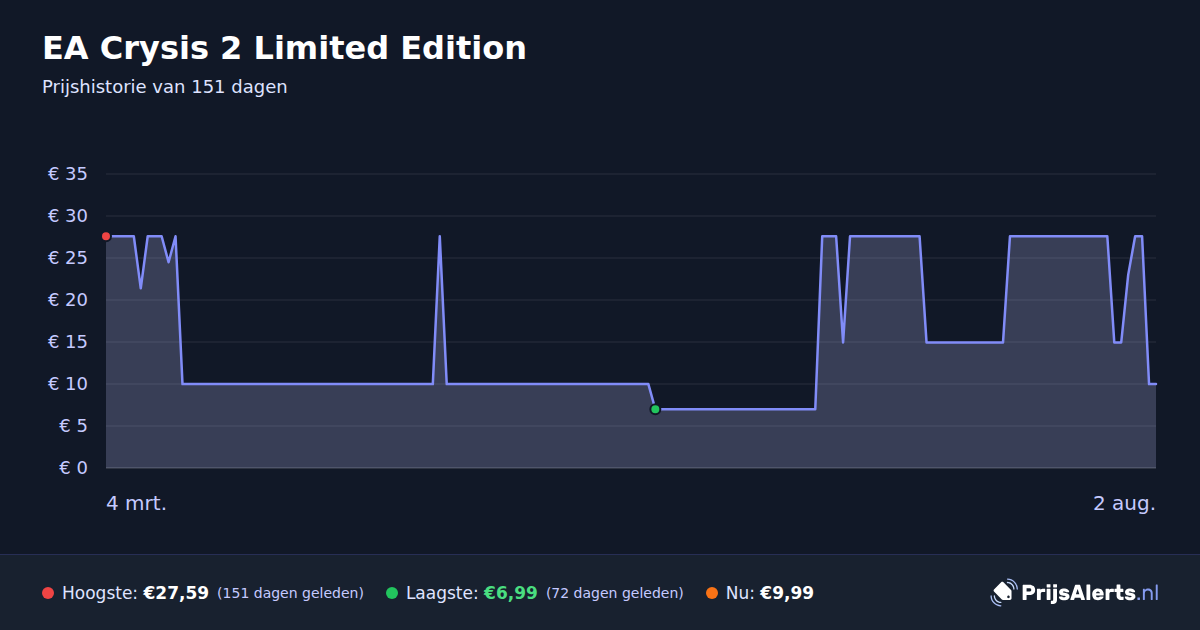Click the € 15 axis label
This screenshot has height=630, width=1200.
click(x=68, y=342)
